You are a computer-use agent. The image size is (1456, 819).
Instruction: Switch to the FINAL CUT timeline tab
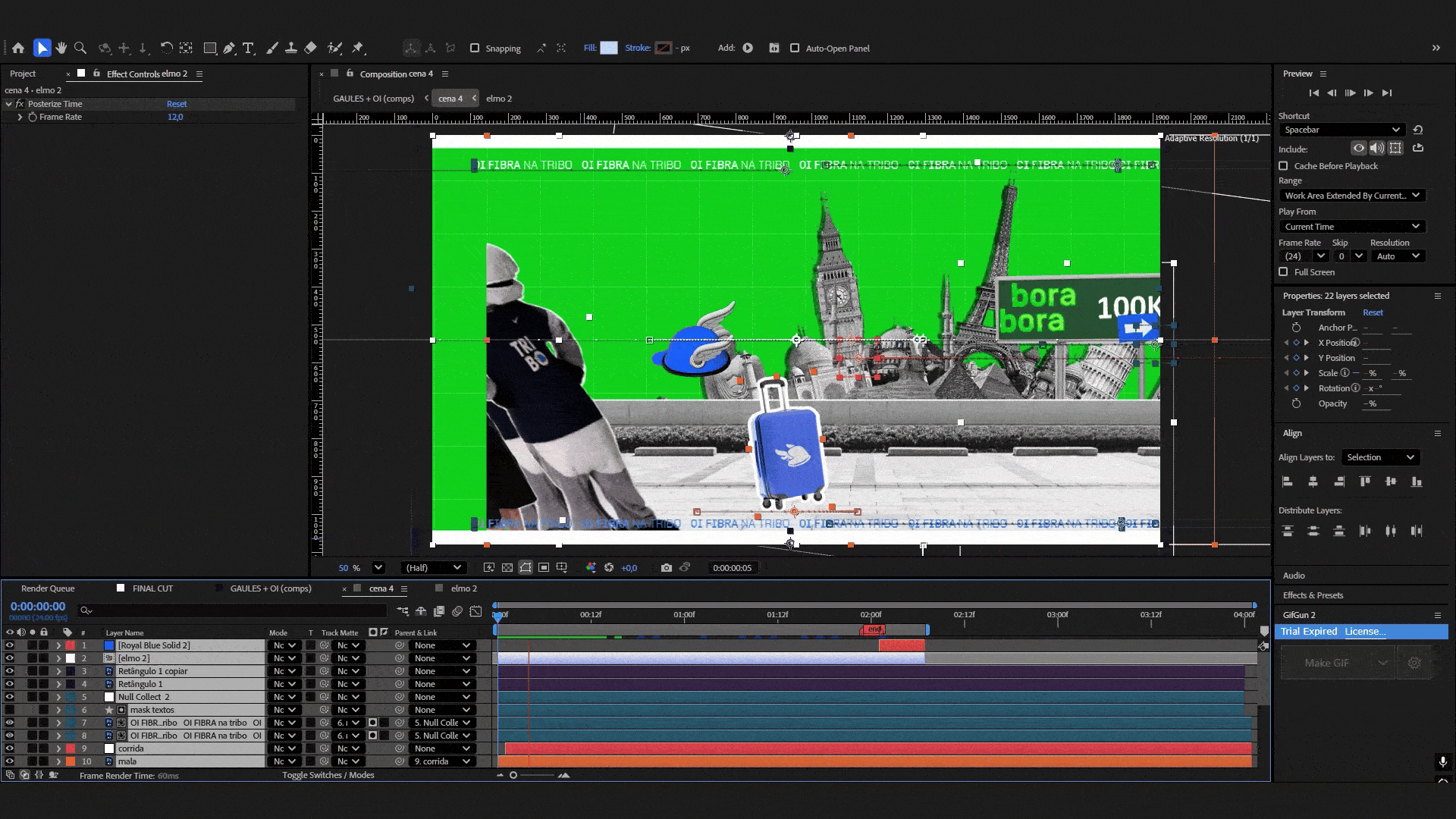[x=152, y=588]
